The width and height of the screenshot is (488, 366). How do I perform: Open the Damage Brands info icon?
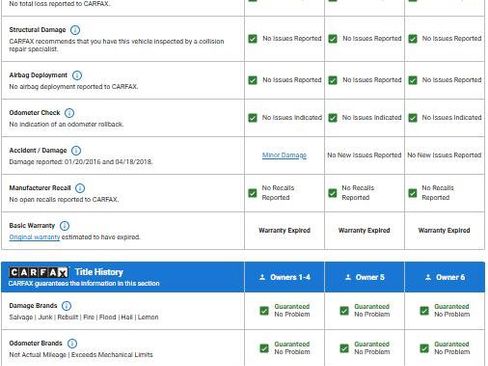[67, 306]
